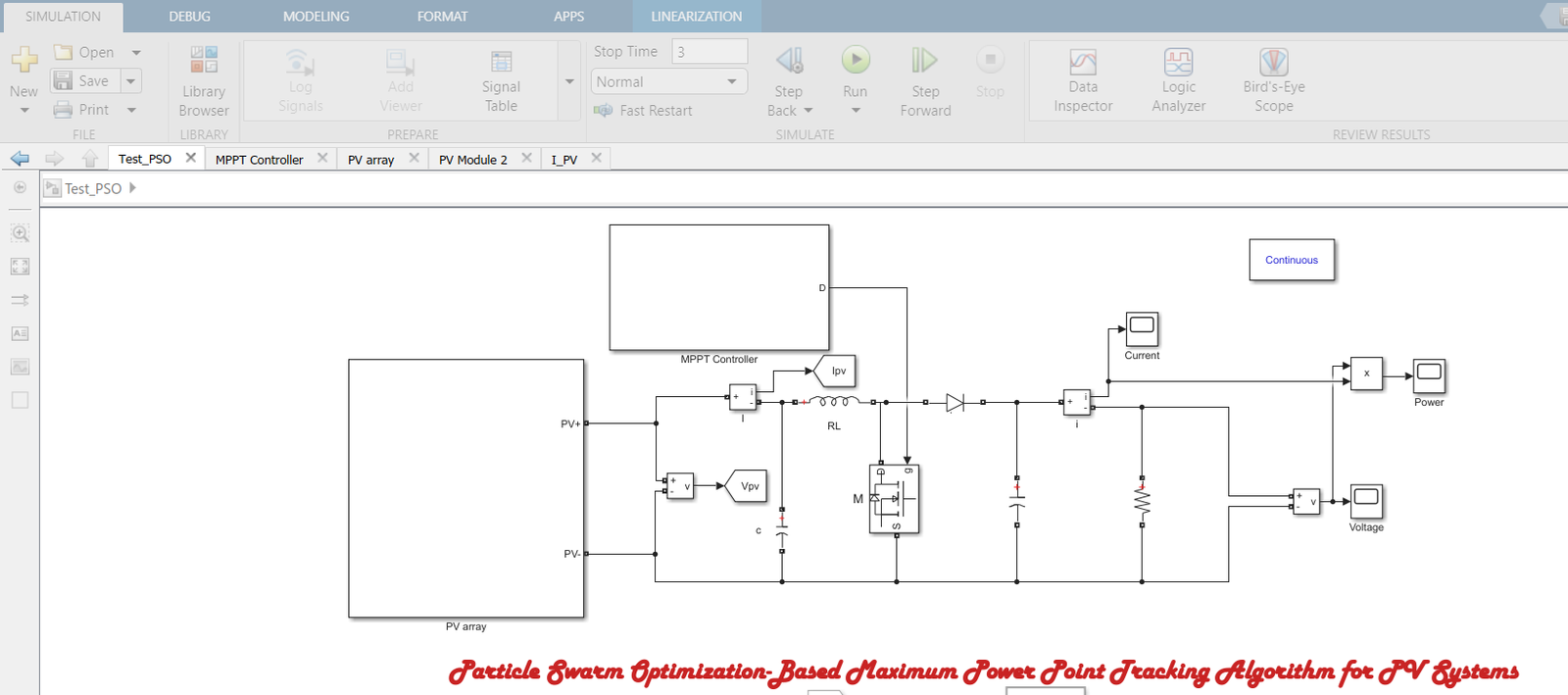Switch to the APPS ribbon tab
The height and width of the screenshot is (695, 1568).
pyautogui.click(x=568, y=17)
